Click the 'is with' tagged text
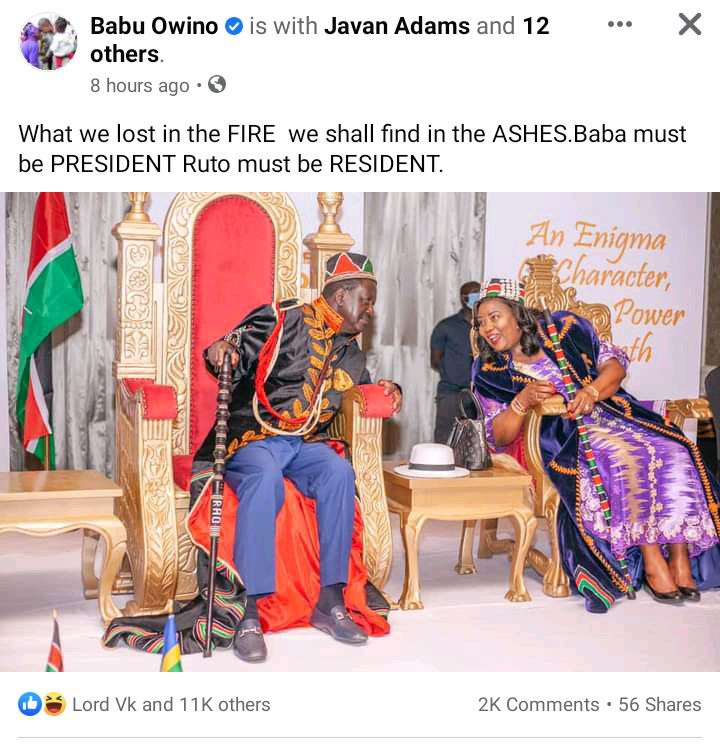Image resolution: width=720 pixels, height=745 pixels. coord(284,26)
